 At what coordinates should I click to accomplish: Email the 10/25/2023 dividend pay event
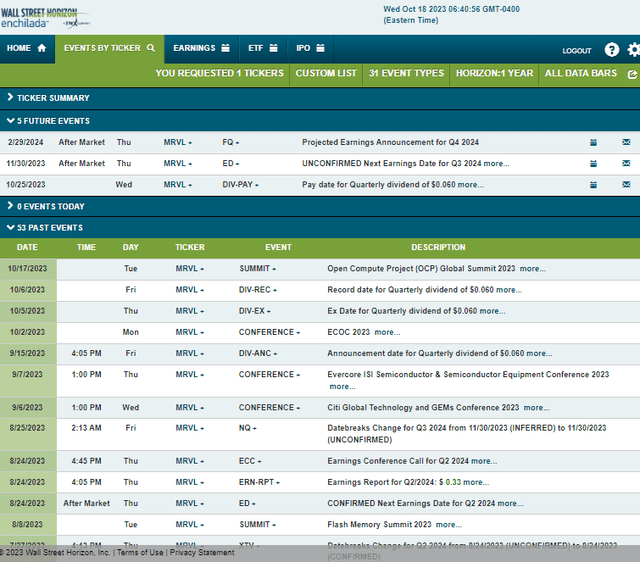[x=626, y=184]
